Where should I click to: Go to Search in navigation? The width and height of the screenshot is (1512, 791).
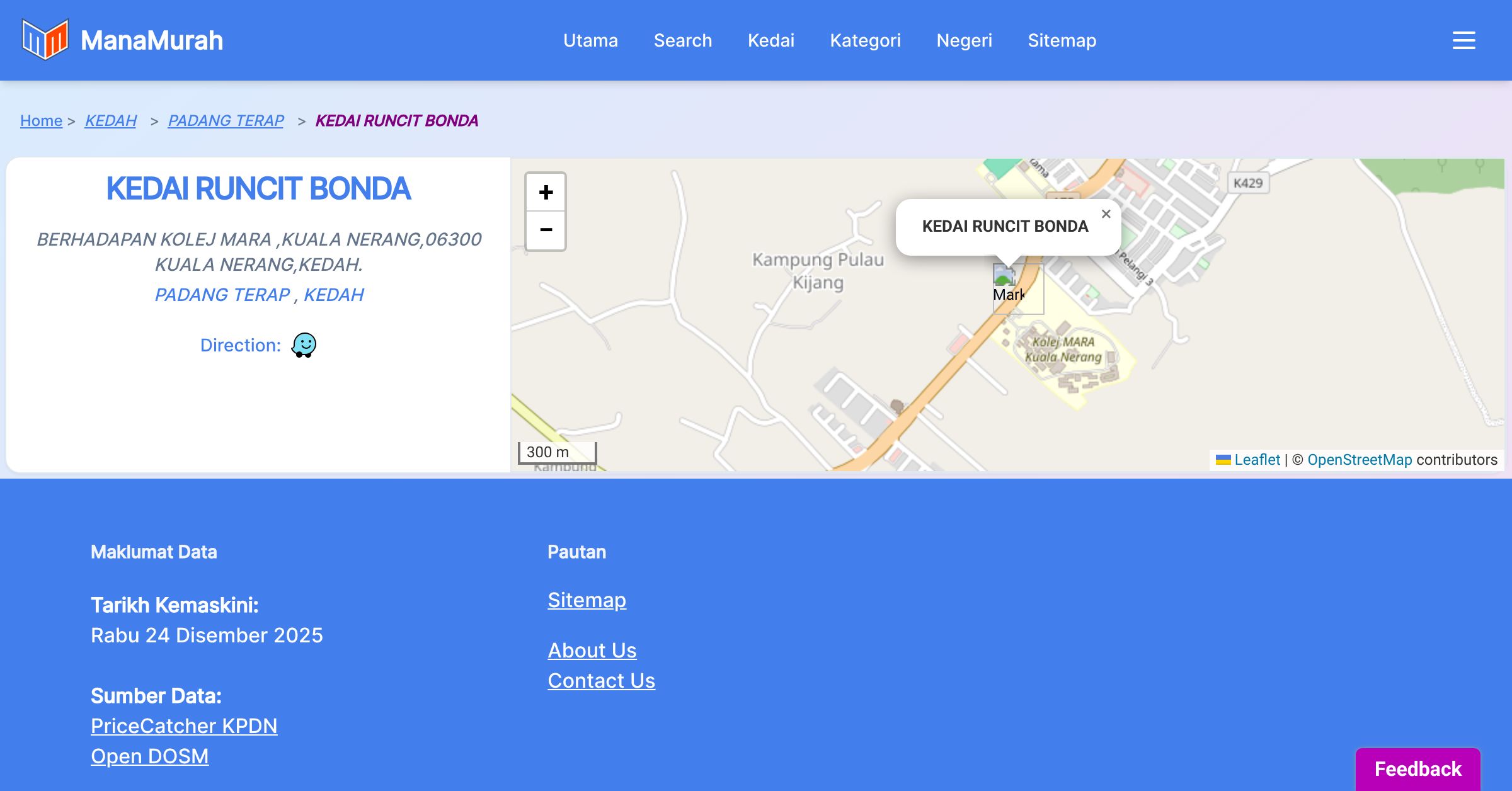pyautogui.click(x=683, y=40)
